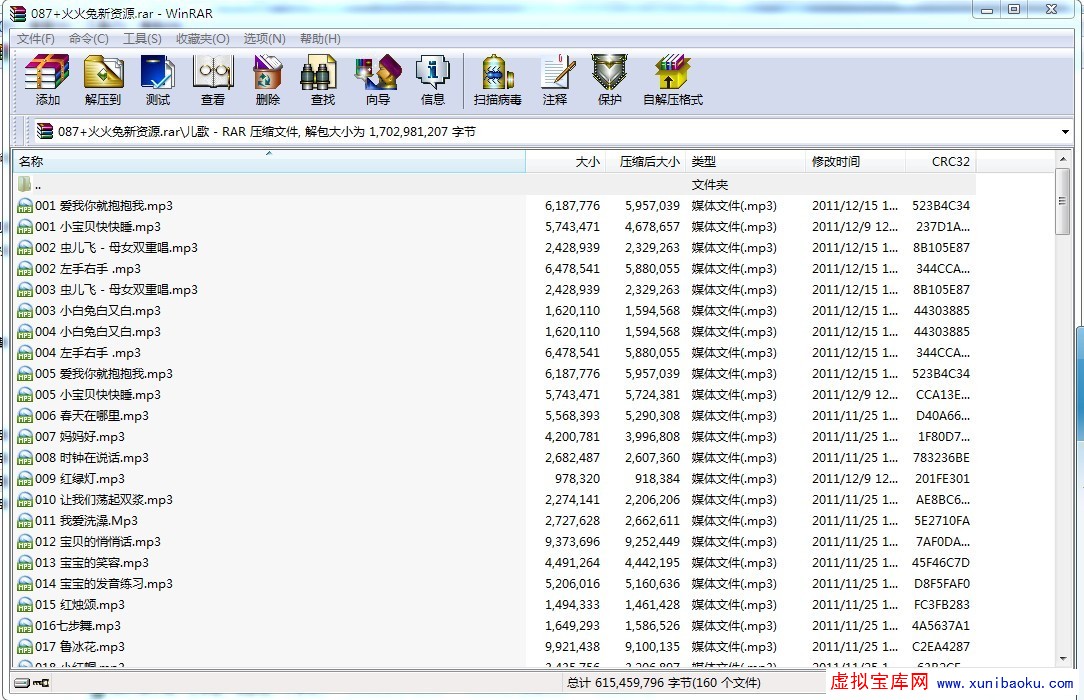Launch the 向导 (Wizard) icon
Image resolution: width=1084 pixels, height=700 pixels.
[377, 80]
